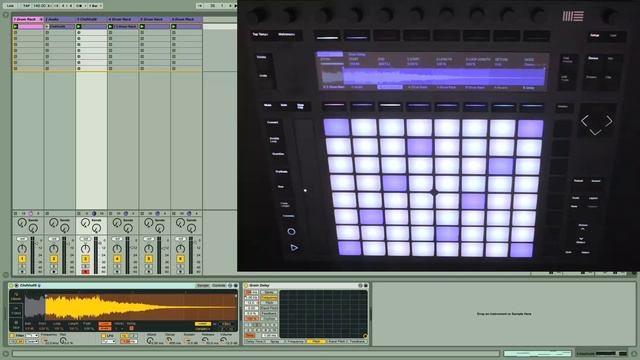Click the Push Tap Tempo button
The image size is (640, 360).
[x=260, y=35]
